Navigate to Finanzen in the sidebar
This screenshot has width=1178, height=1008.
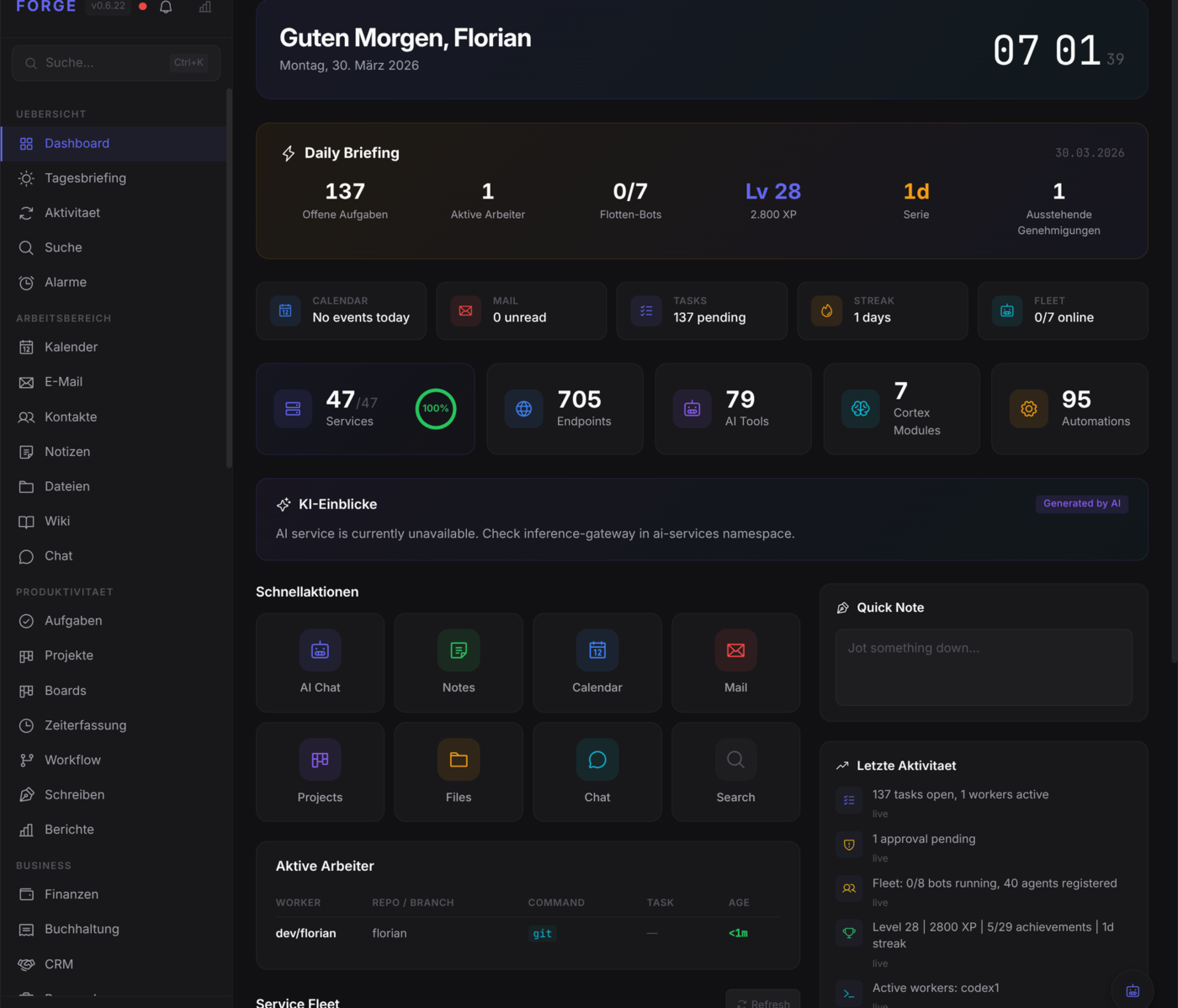[x=71, y=894]
